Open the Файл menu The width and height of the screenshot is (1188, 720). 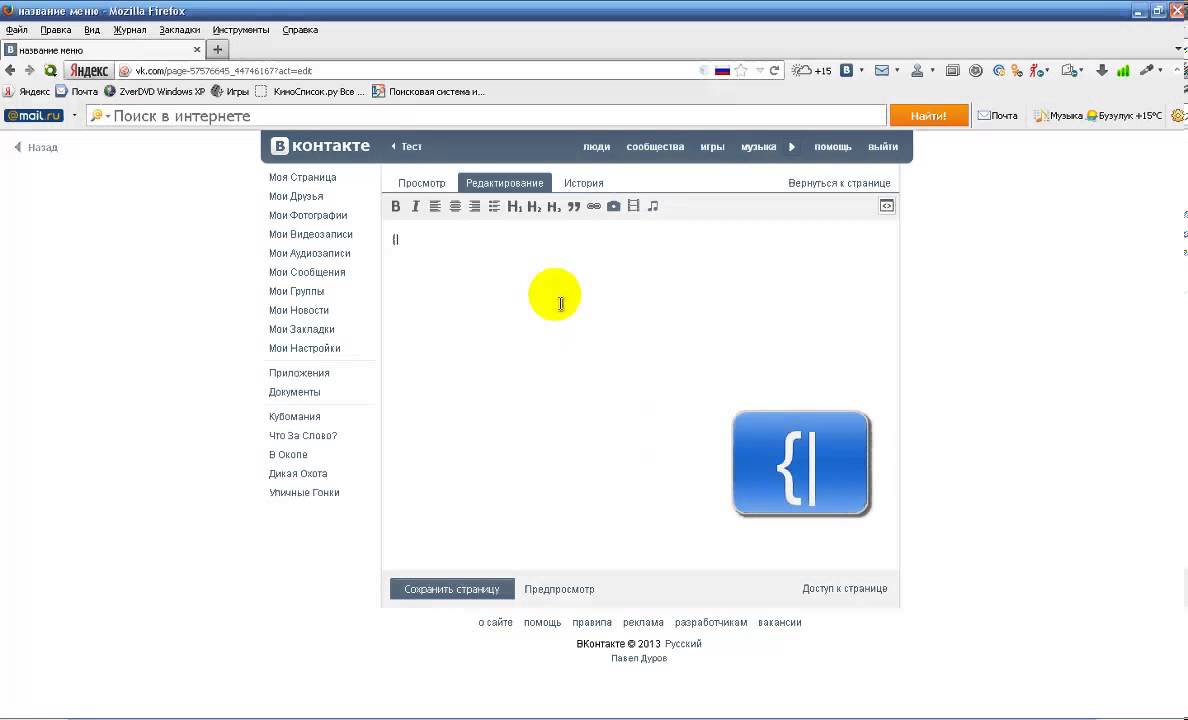tap(17, 30)
